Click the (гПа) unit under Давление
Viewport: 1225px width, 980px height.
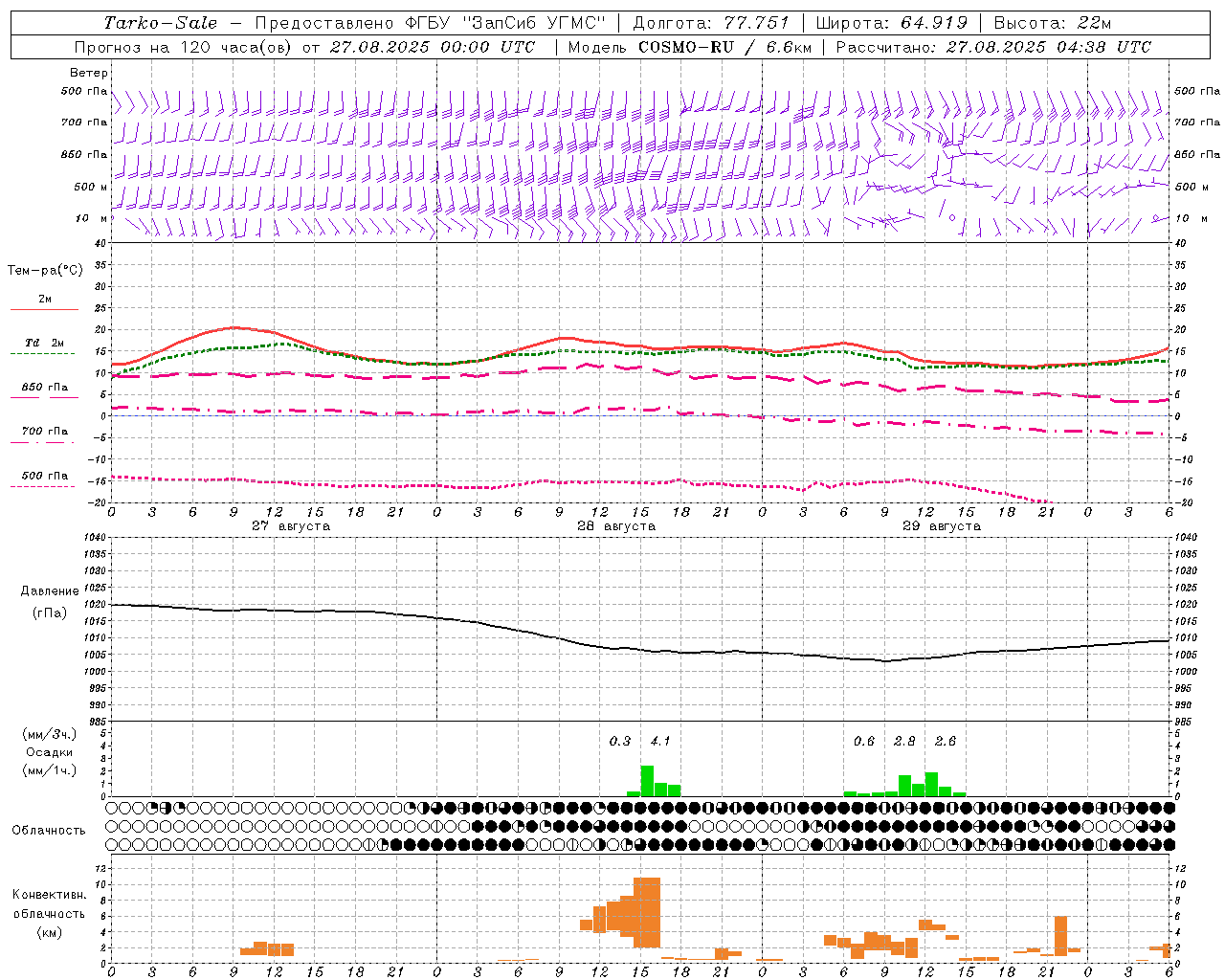(50, 613)
